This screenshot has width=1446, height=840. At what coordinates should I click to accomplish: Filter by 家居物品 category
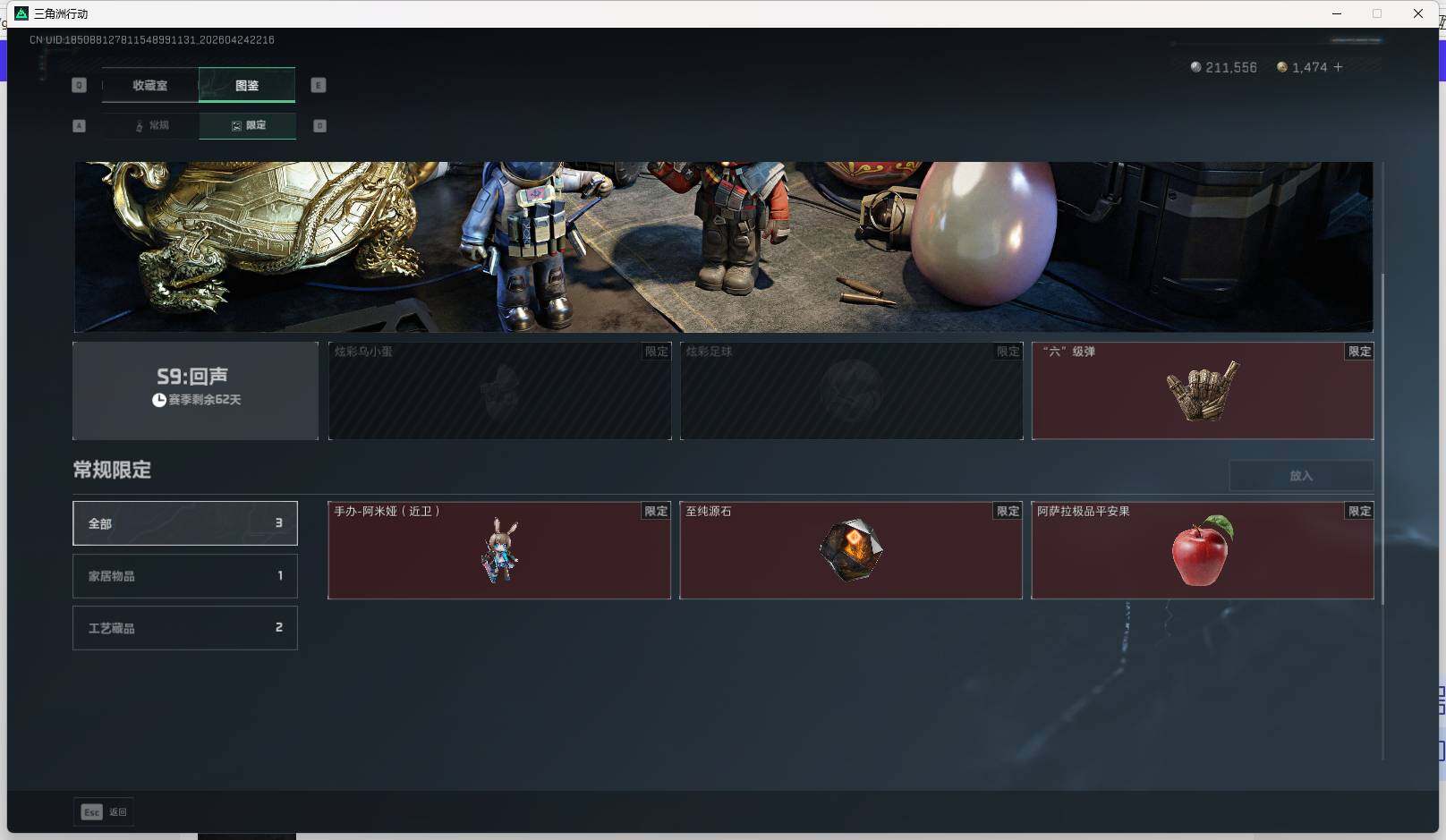pyautogui.click(x=185, y=576)
